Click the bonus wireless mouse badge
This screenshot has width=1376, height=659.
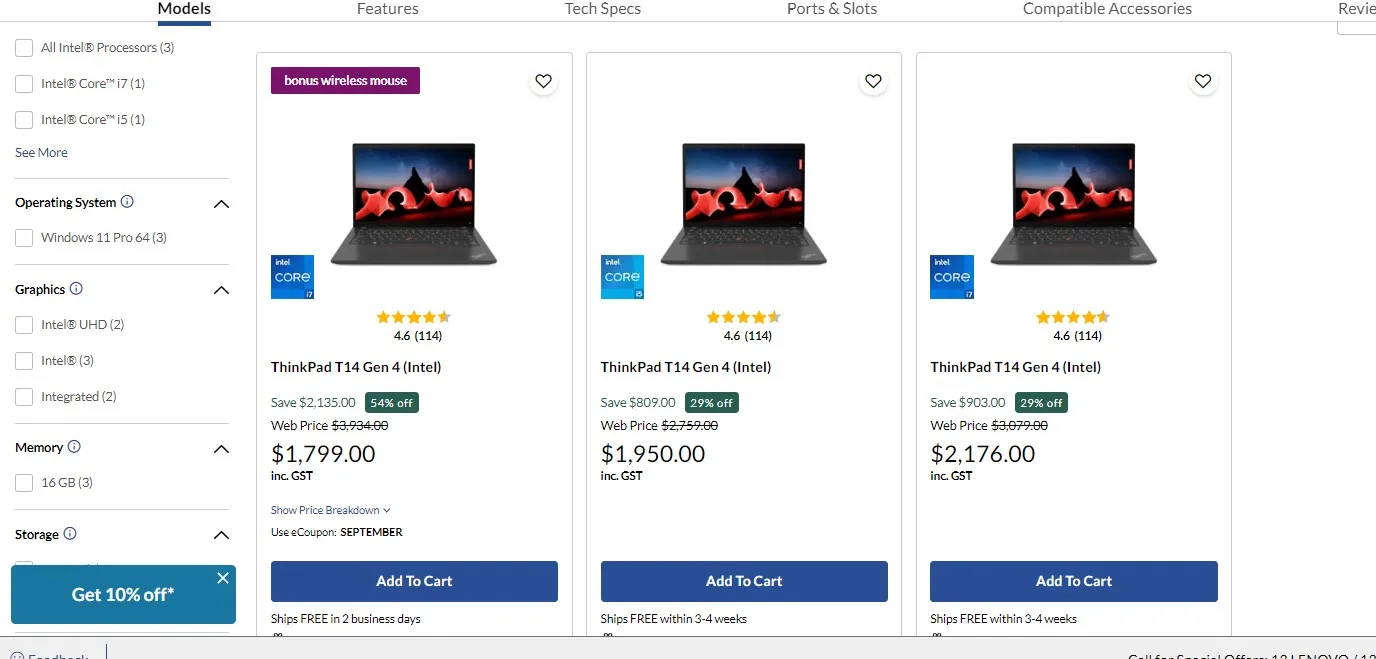pos(345,81)
